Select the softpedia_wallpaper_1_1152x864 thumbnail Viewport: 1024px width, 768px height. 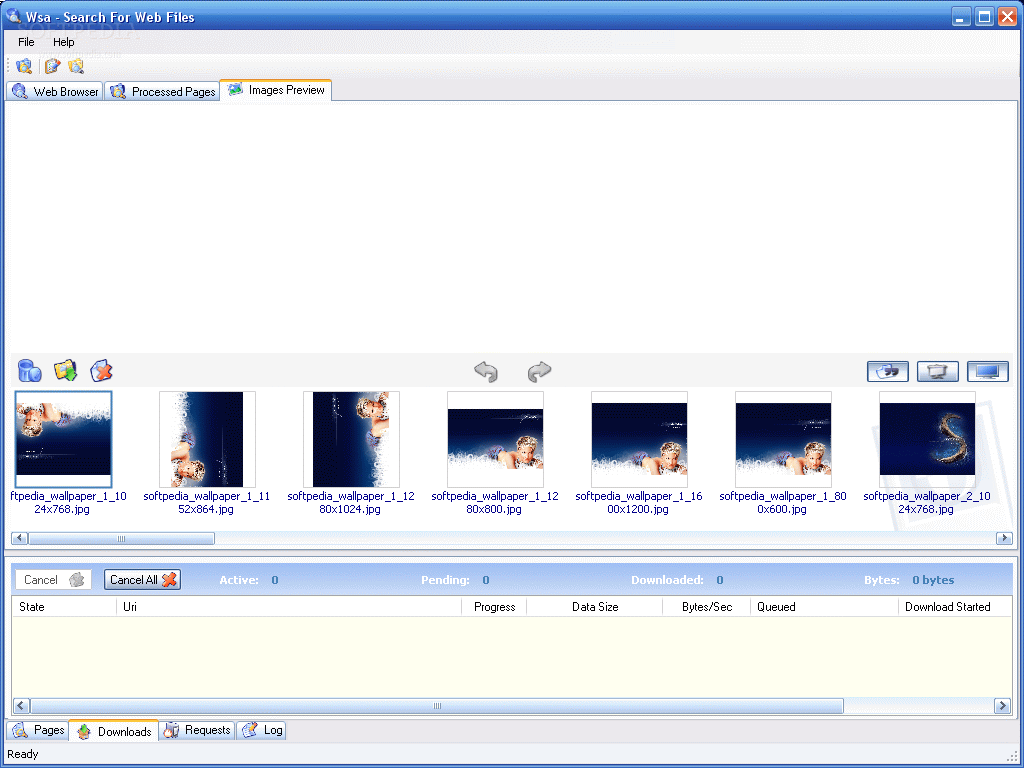pos(207,439)
